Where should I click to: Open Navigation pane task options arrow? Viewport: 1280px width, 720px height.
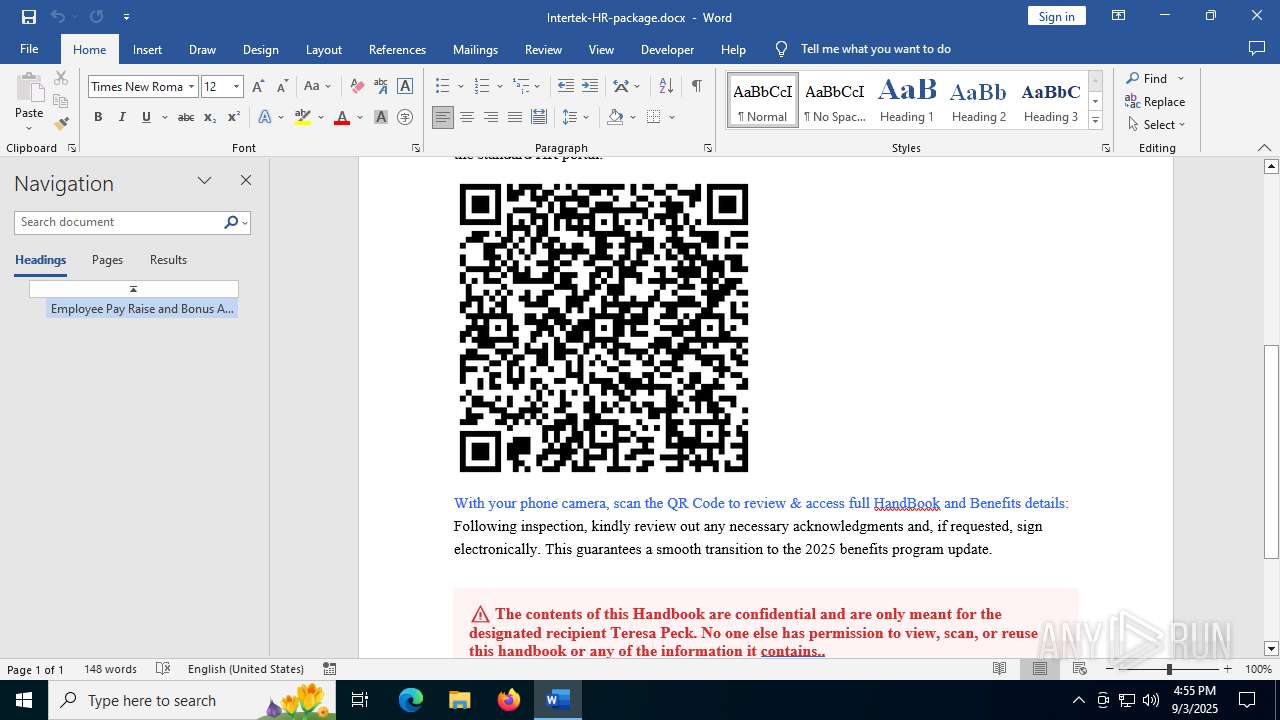[204, 181]
